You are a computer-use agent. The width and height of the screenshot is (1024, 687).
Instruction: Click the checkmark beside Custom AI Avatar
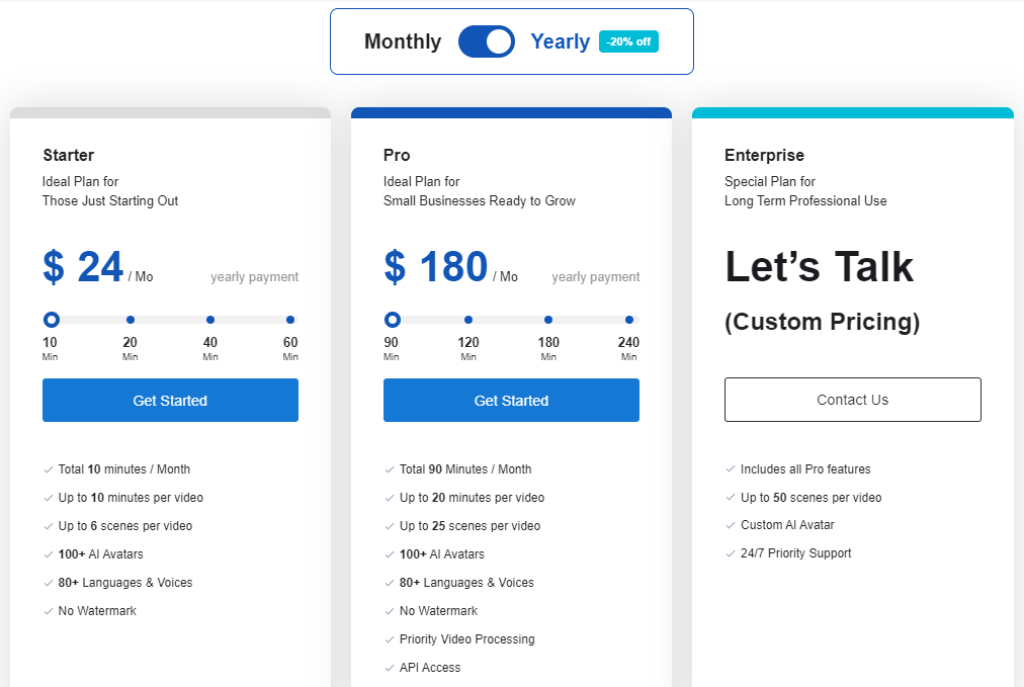[731, 525]
